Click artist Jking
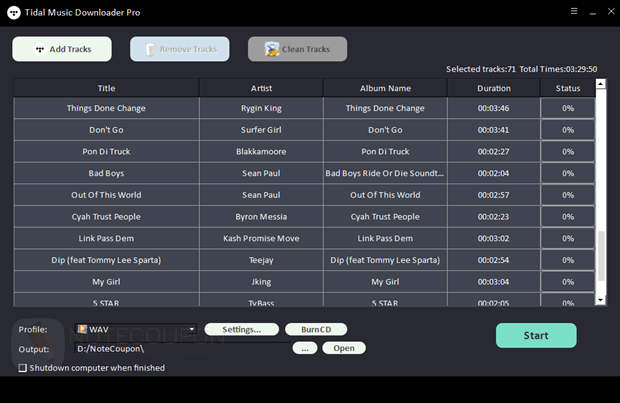This screenshot has height=403, width=620. coord(261,282)
